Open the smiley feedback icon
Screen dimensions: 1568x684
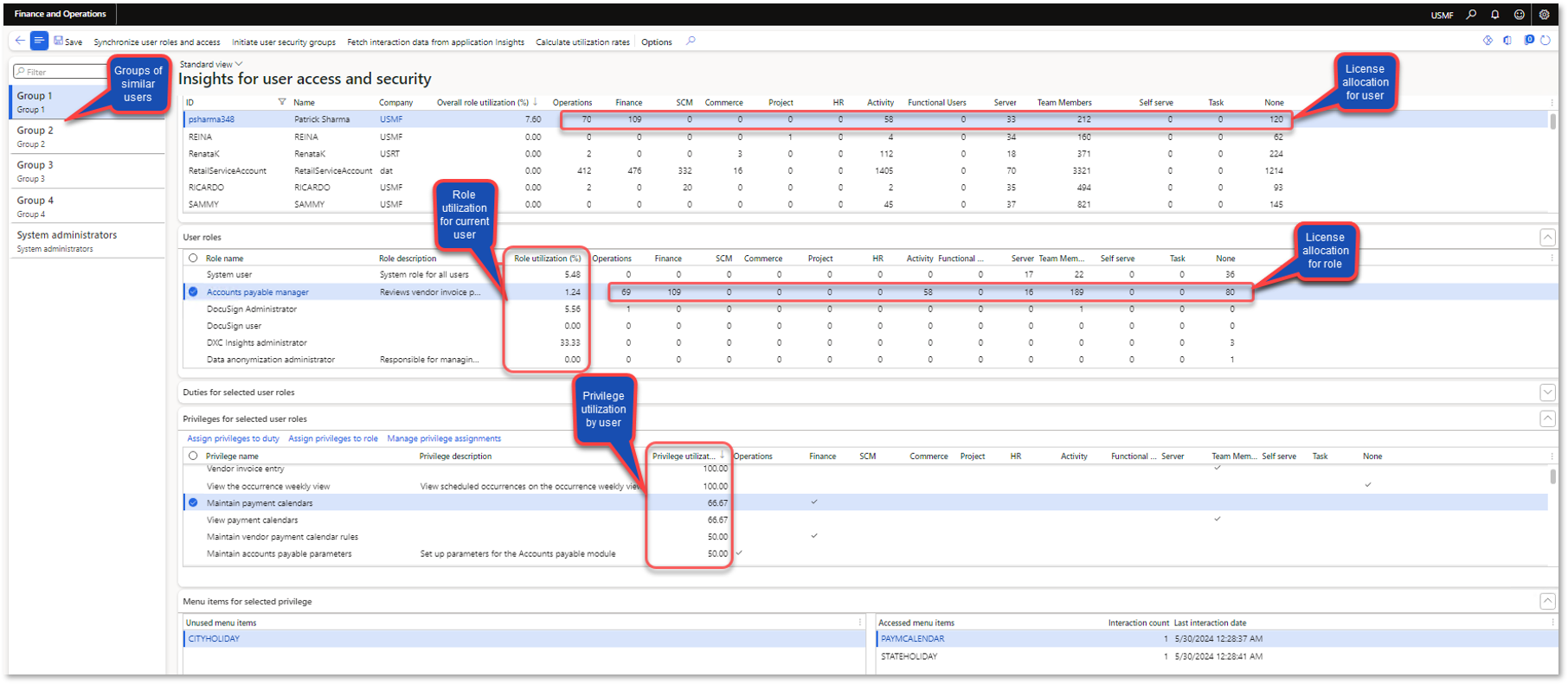tap(1520, 15)
